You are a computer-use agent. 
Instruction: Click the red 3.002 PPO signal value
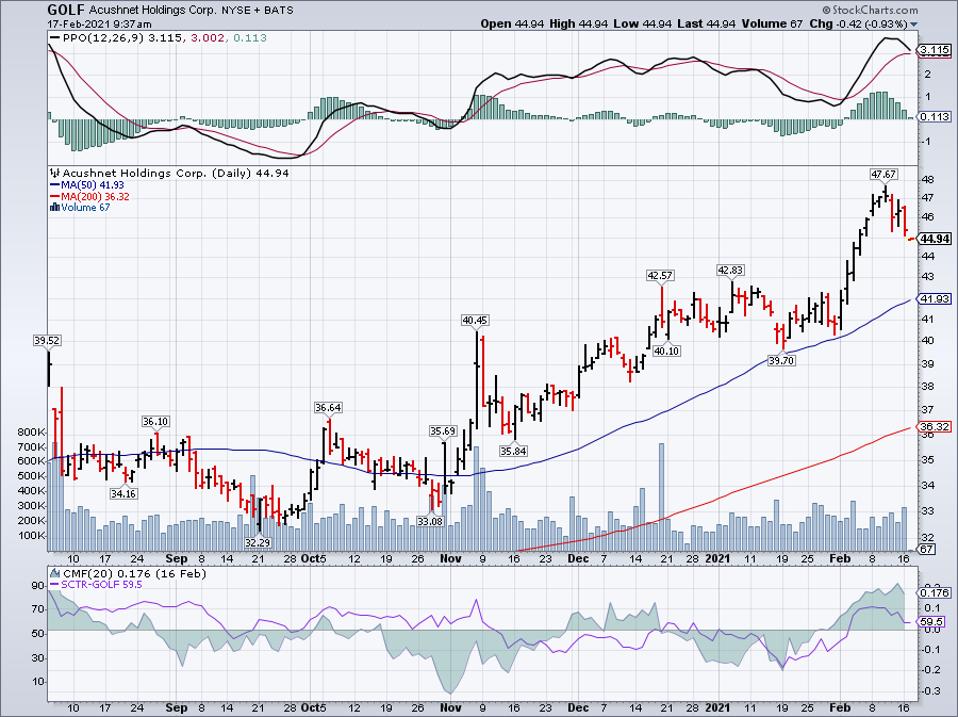[x=208, y=38]
